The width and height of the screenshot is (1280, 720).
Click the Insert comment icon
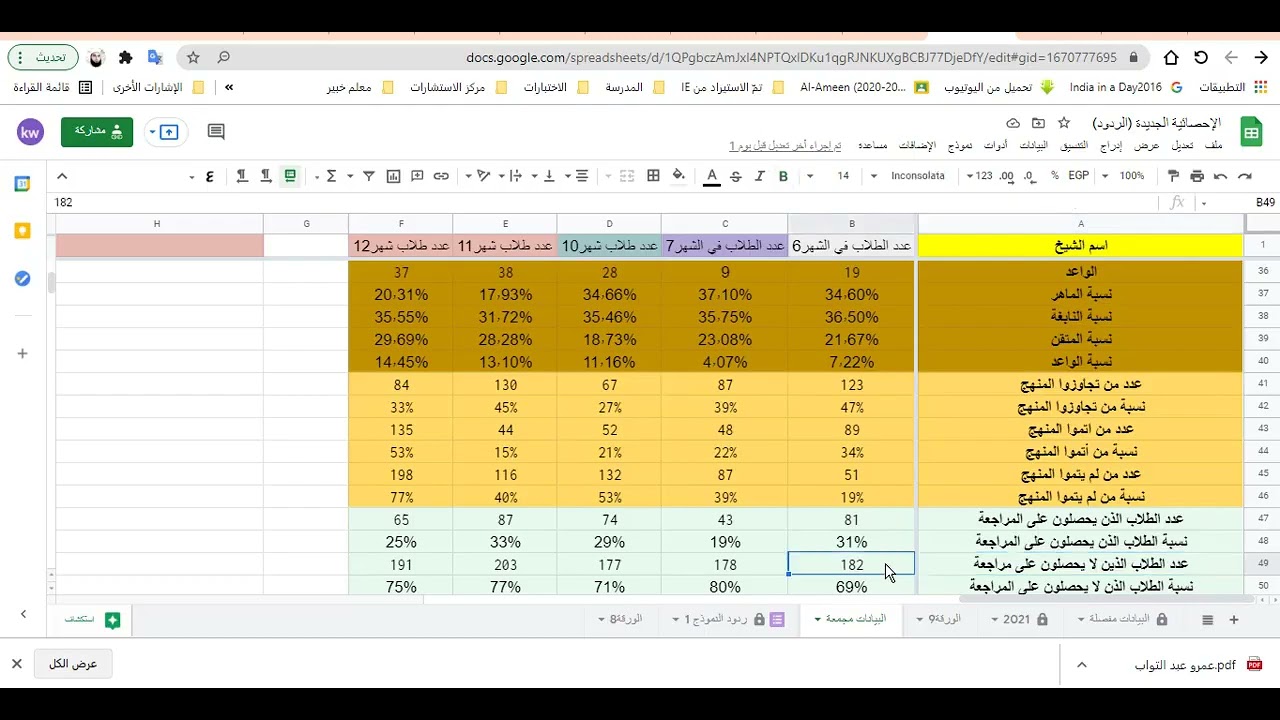click(417, 176)
